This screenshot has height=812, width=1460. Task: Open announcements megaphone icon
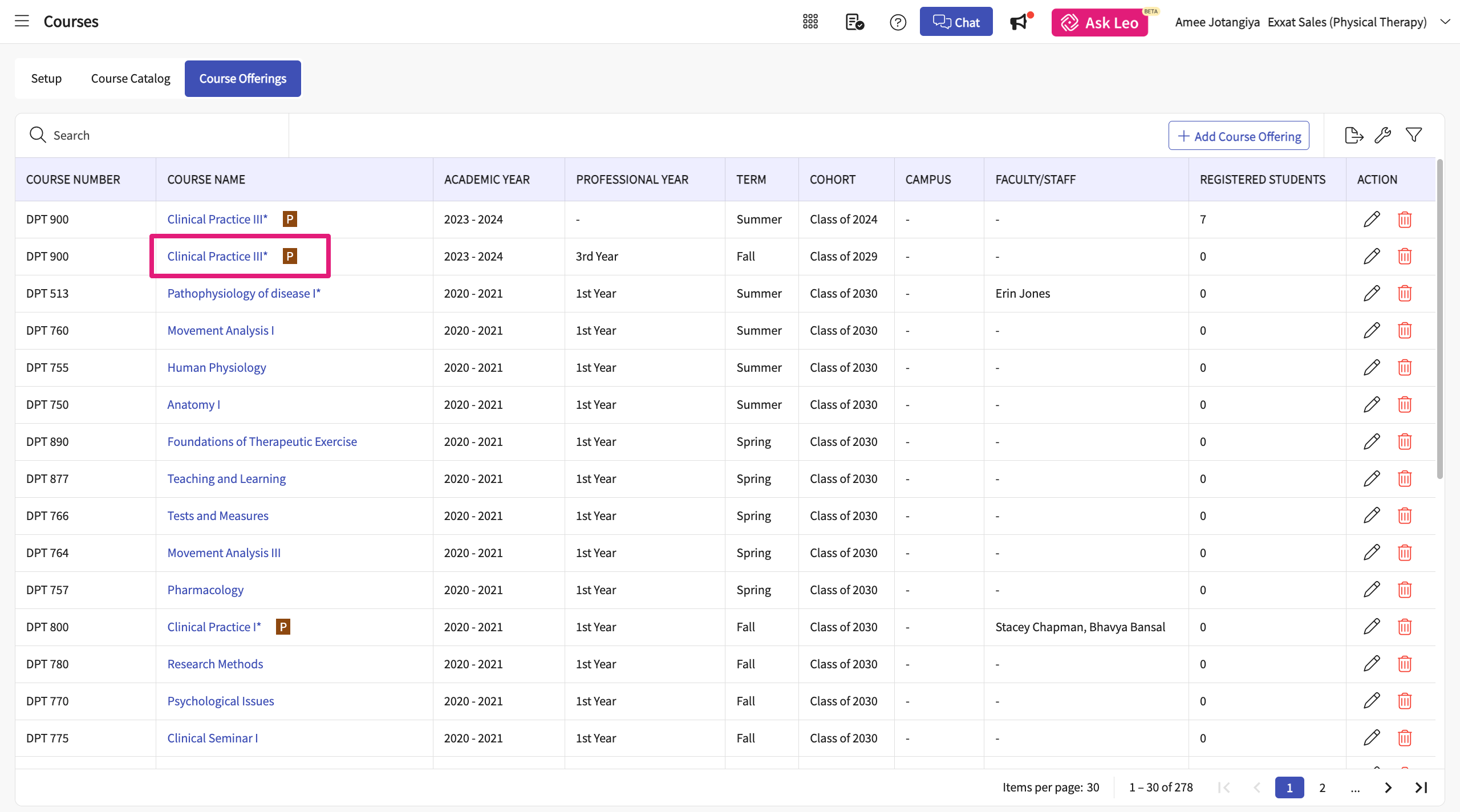[x=1019, y=22]
